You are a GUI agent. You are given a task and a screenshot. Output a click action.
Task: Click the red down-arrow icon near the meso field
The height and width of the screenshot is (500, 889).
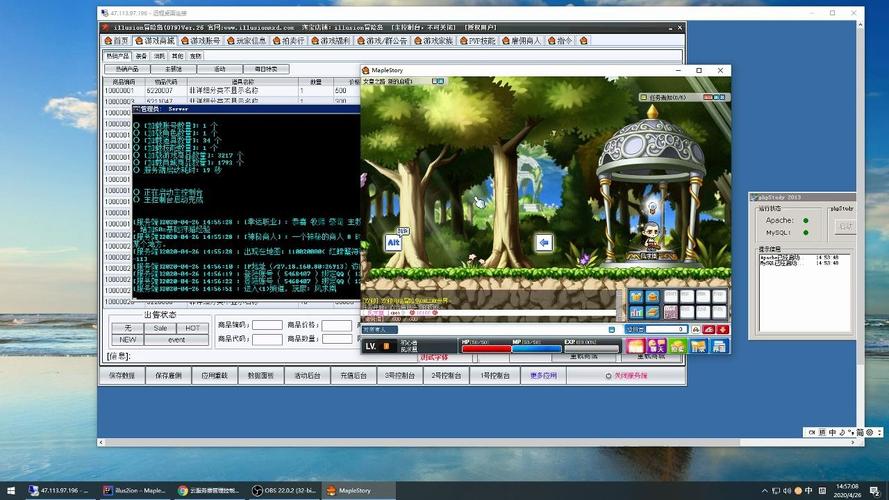point(723,329)
